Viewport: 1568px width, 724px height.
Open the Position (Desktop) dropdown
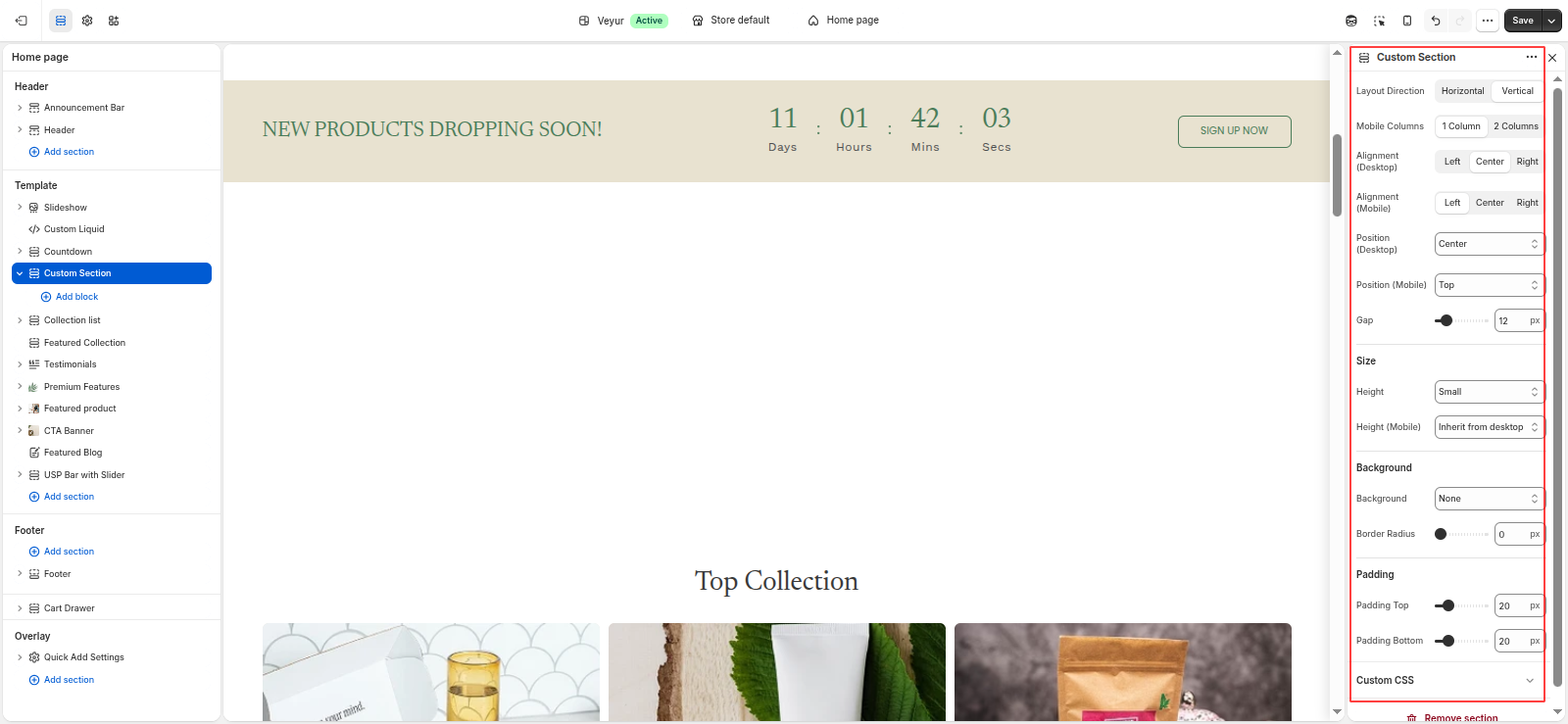click(x=1489, y=244)
